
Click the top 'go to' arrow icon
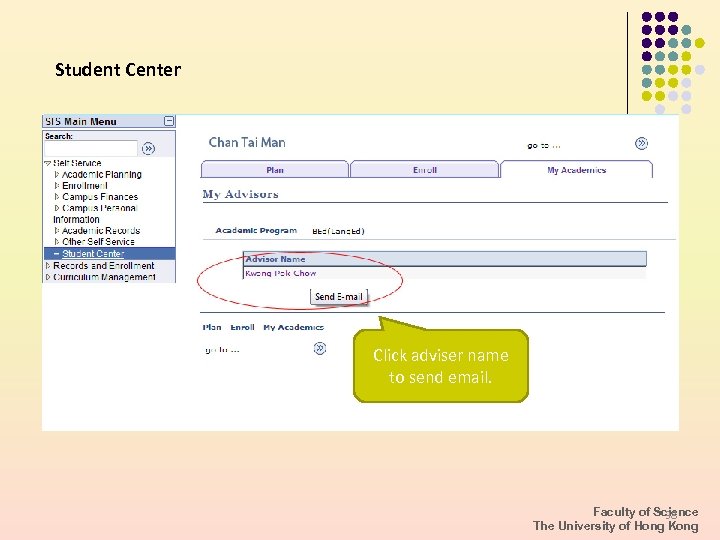pyautogui.click(x=641, y=143)
